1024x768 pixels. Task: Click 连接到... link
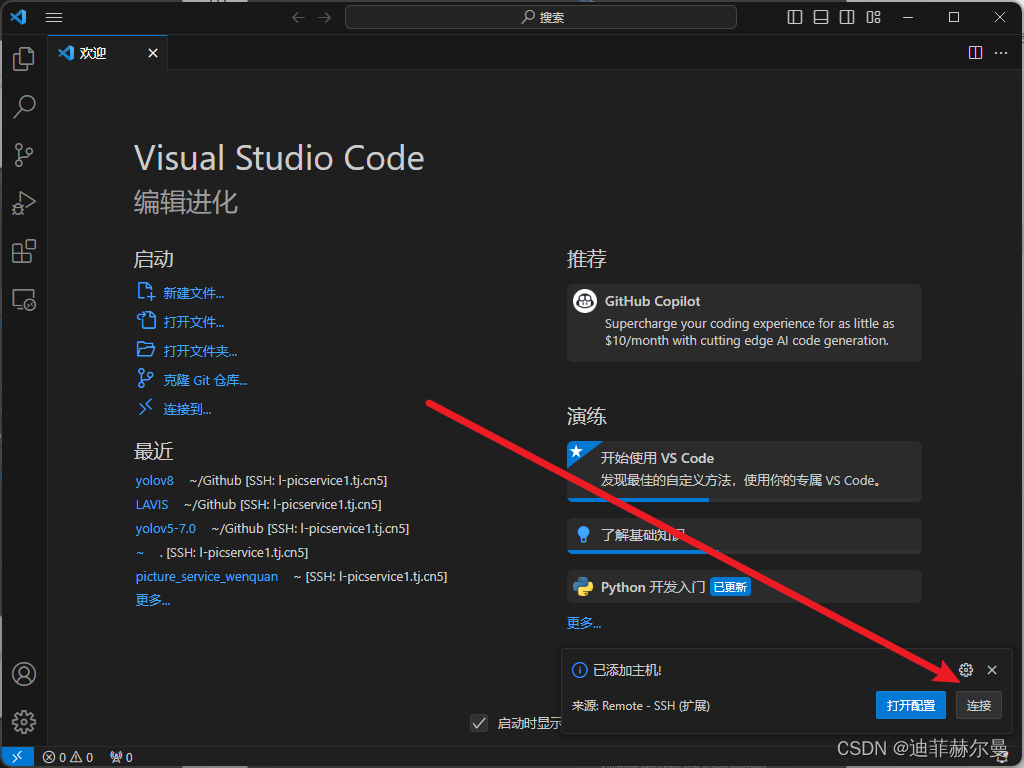tap(187, 409)
